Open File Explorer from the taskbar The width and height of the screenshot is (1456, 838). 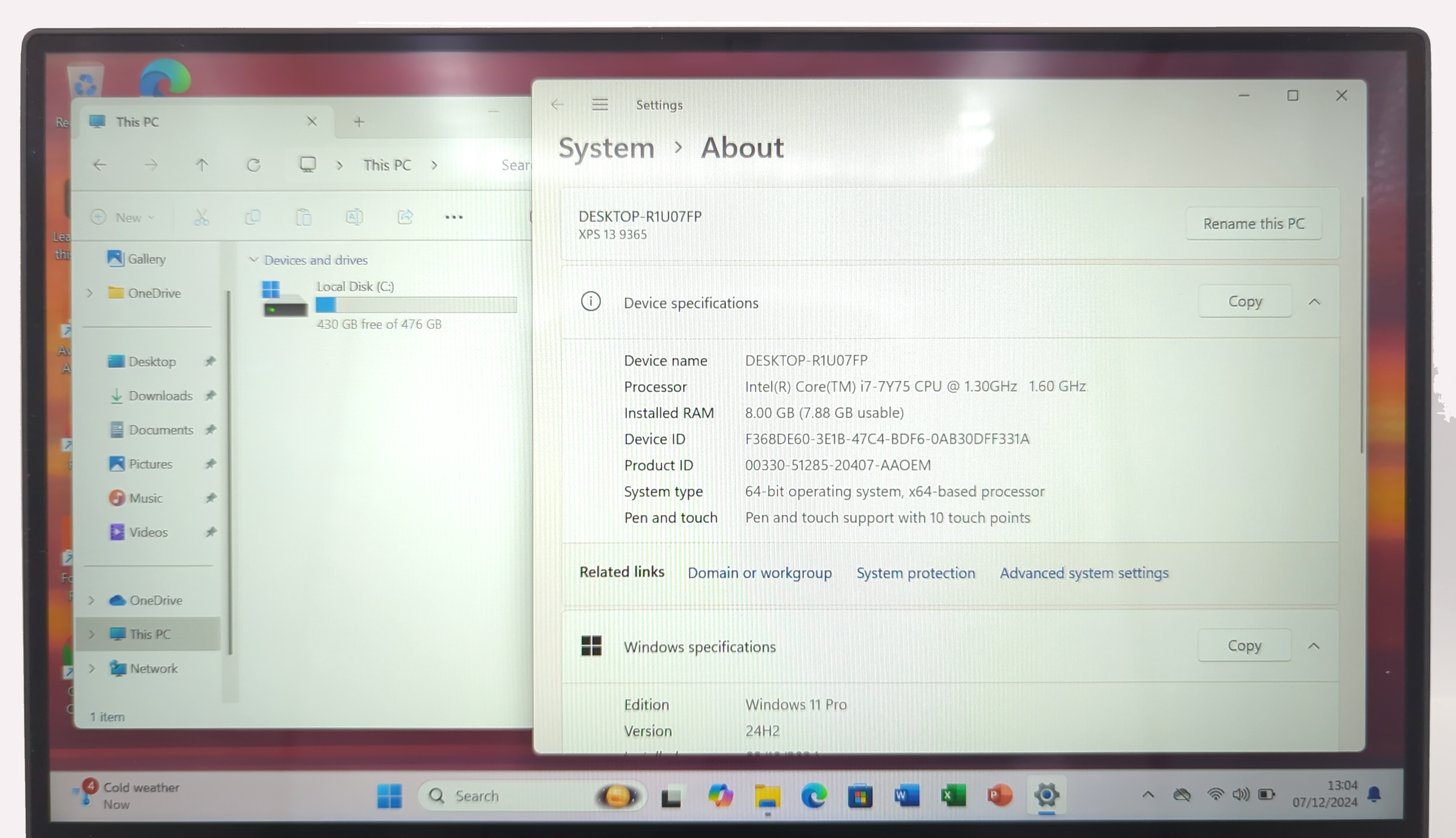[767, 797]
